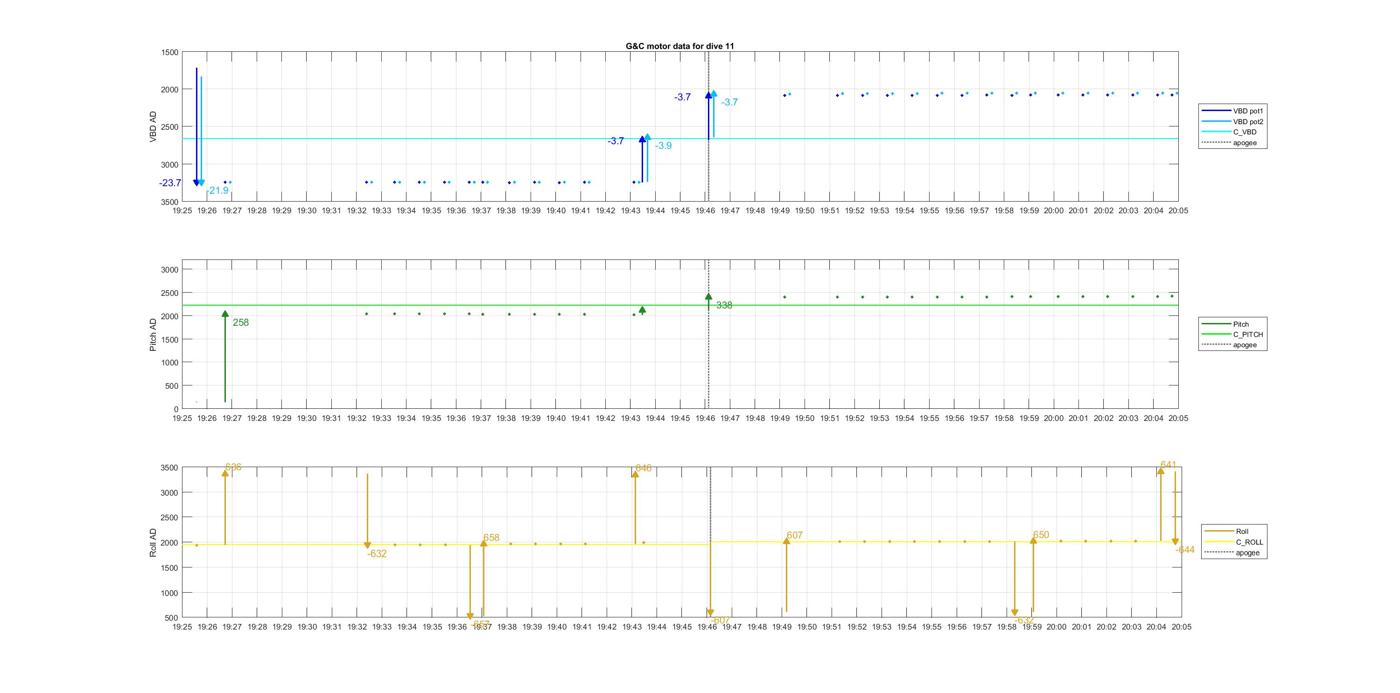The image size is (1400, 693).
Task: Select 'apogee' entry in VBD plot legend
Action: 1230,143
